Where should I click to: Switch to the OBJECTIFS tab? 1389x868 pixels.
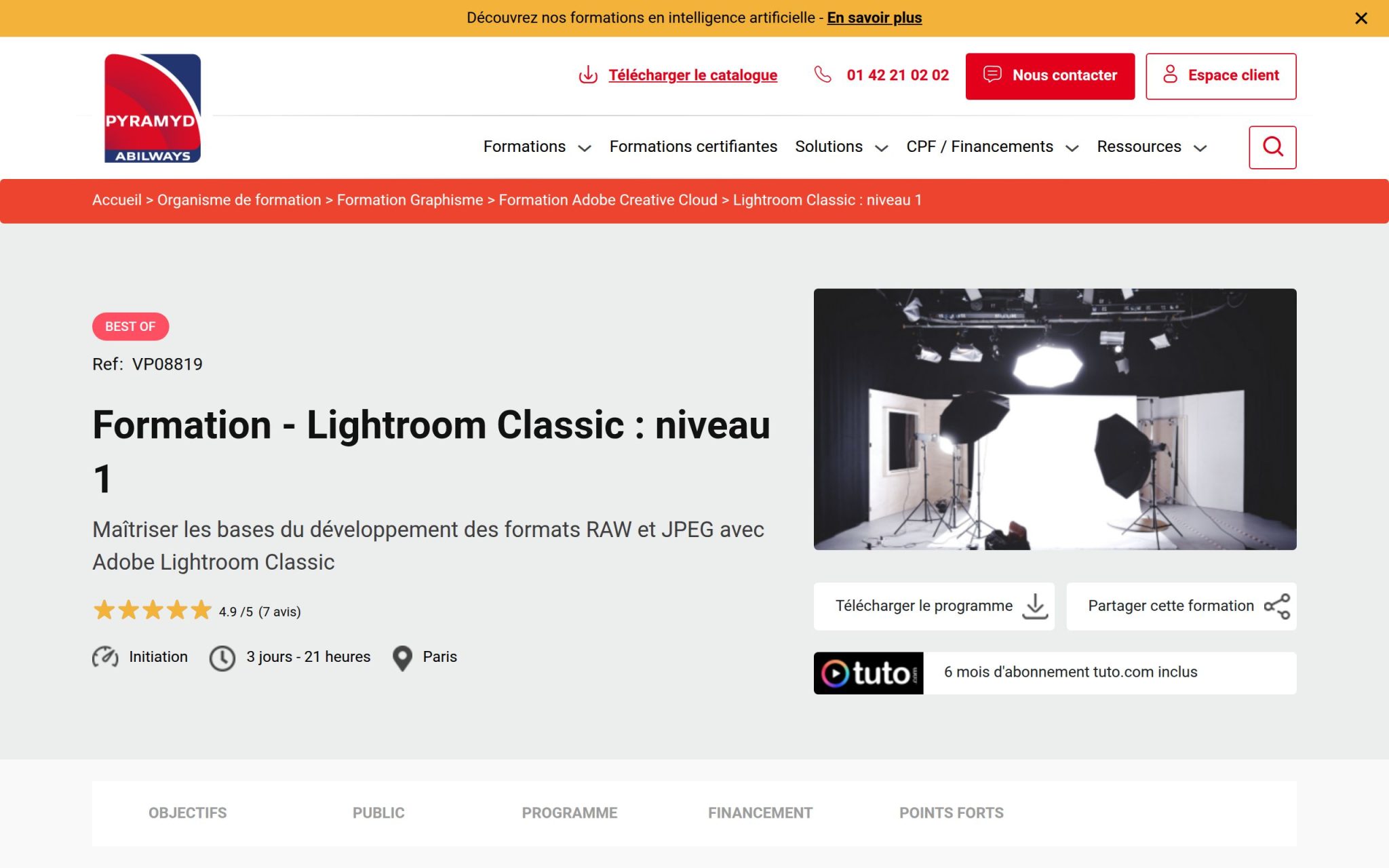(x=187, y=812)
